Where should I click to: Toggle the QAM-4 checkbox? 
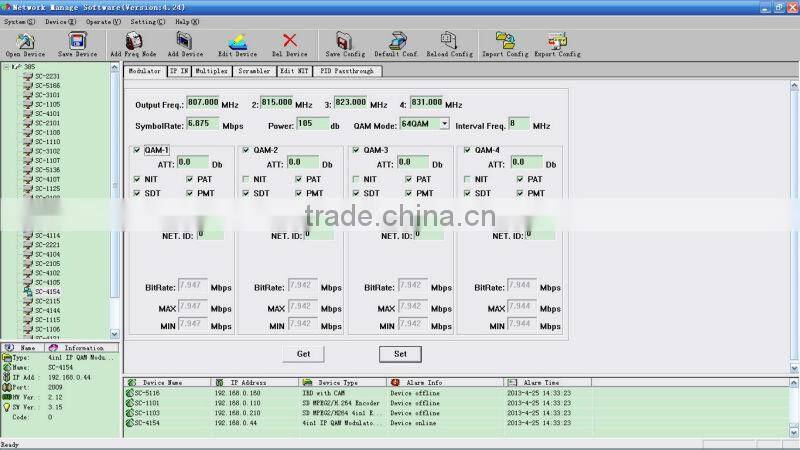467,150
